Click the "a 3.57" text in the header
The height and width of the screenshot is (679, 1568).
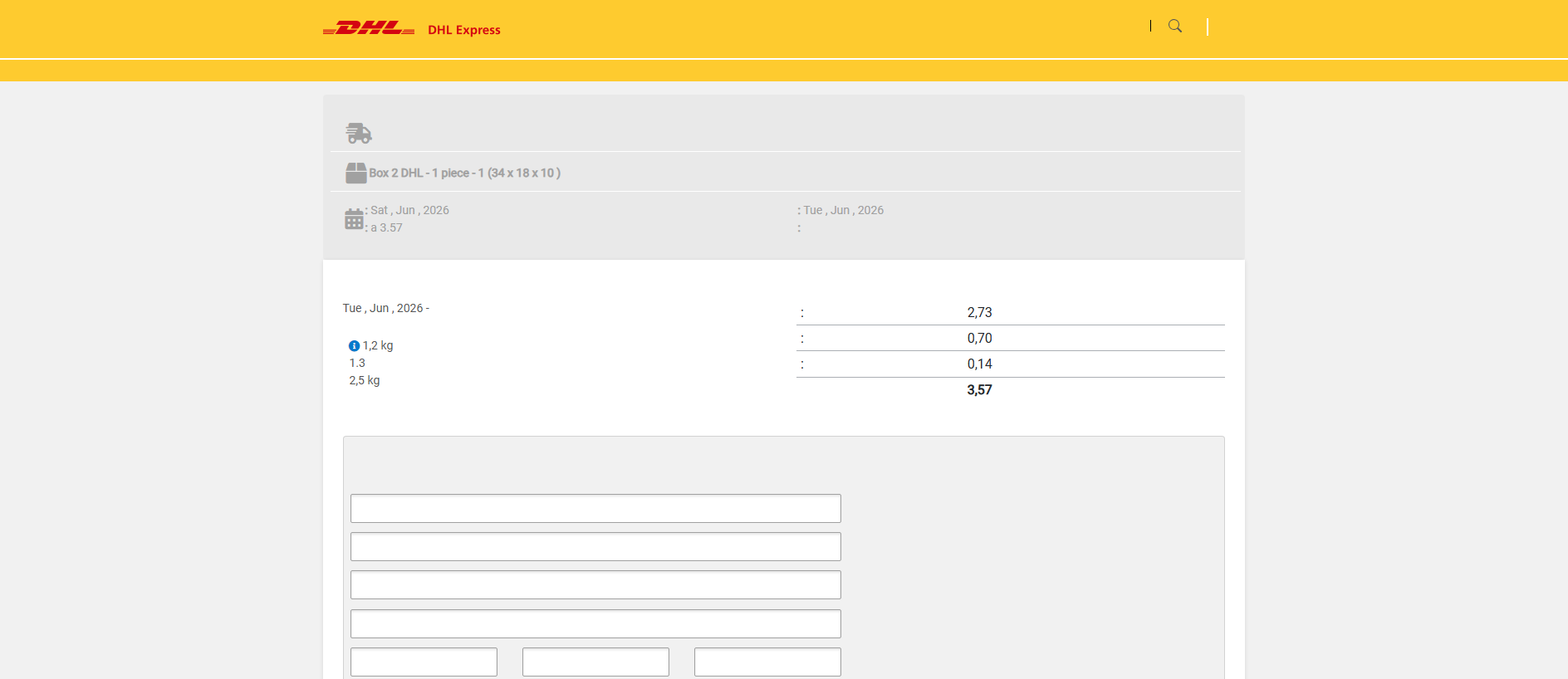point(386,227)
